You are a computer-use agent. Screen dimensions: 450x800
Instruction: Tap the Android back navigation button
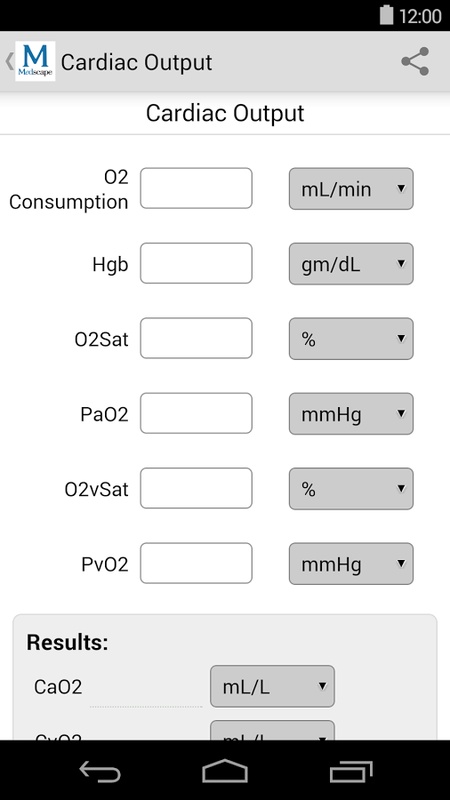[x=100, y=770]
